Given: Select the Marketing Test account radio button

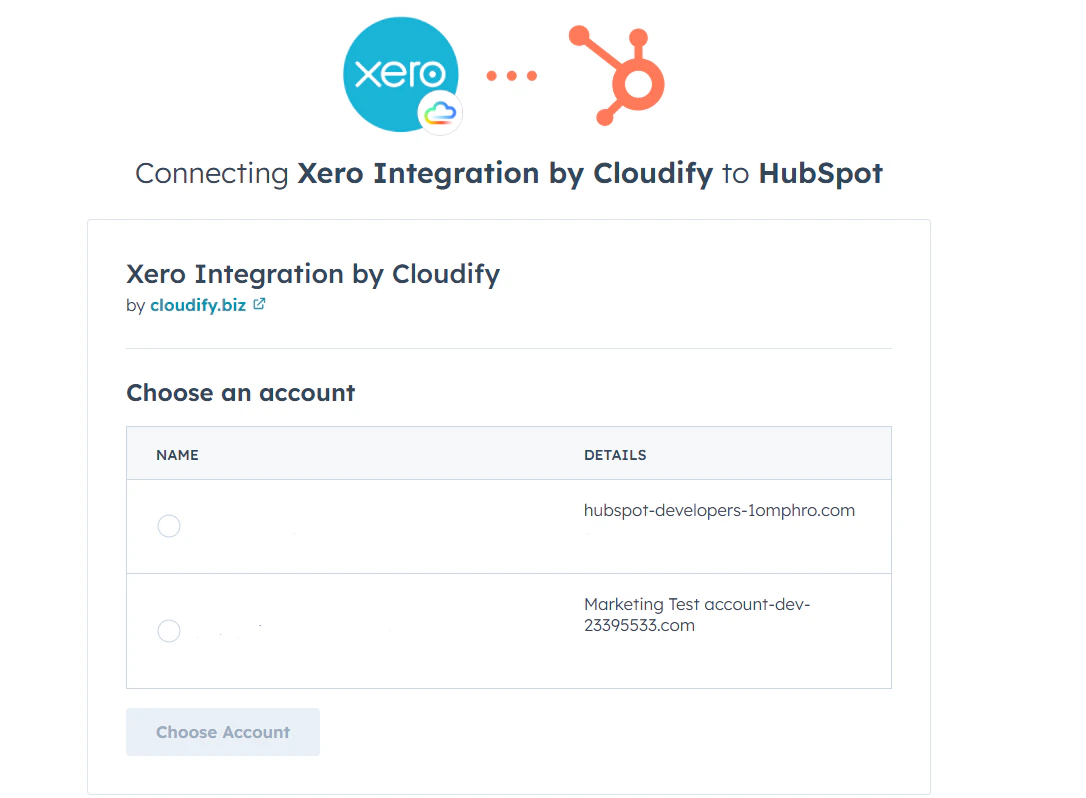Looking at the screenshot, I should point(169,630).
